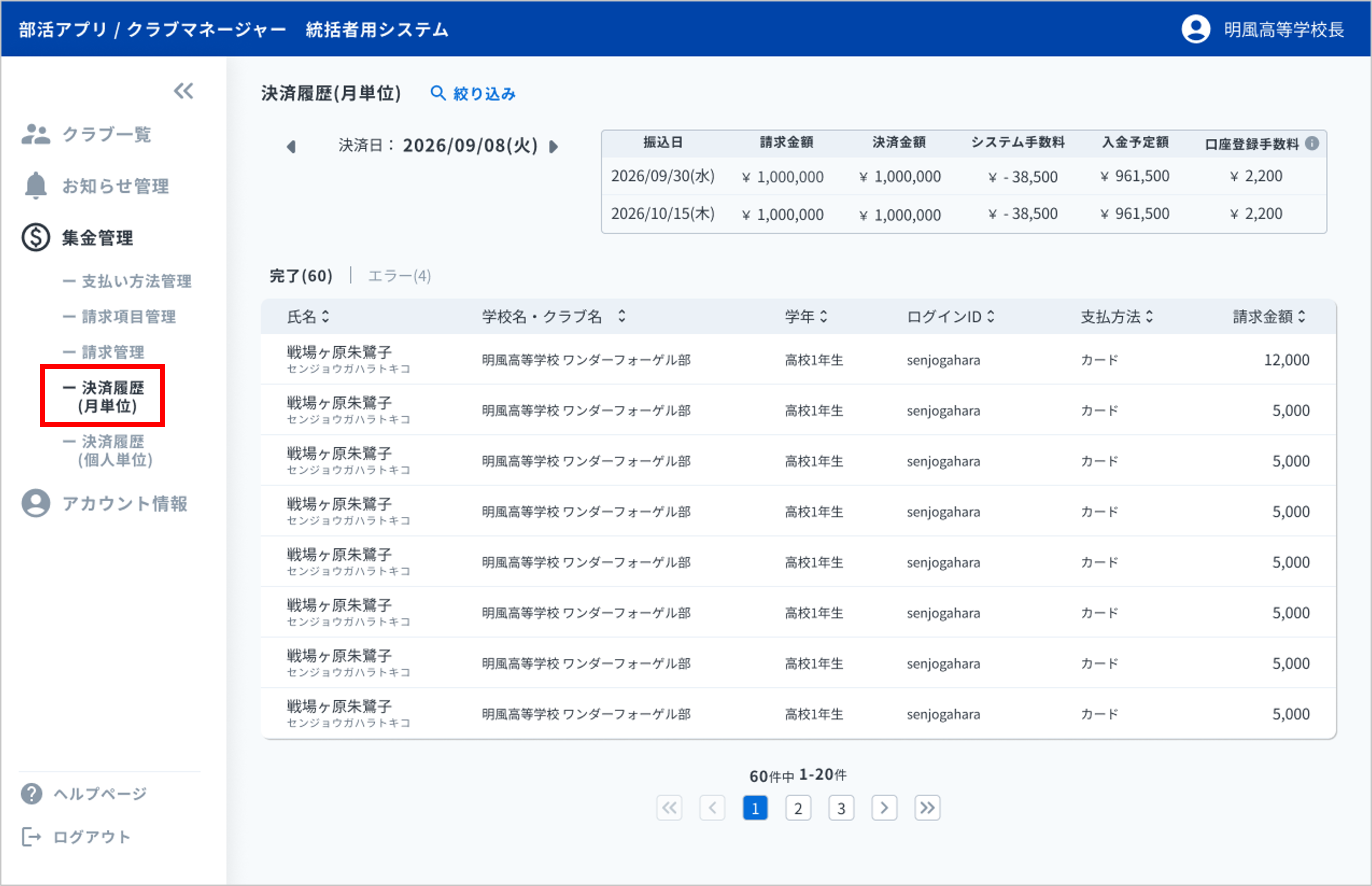Viewport: 1372px width, 886px height.
Task: Go to next results page
Action: pos(884,808)
